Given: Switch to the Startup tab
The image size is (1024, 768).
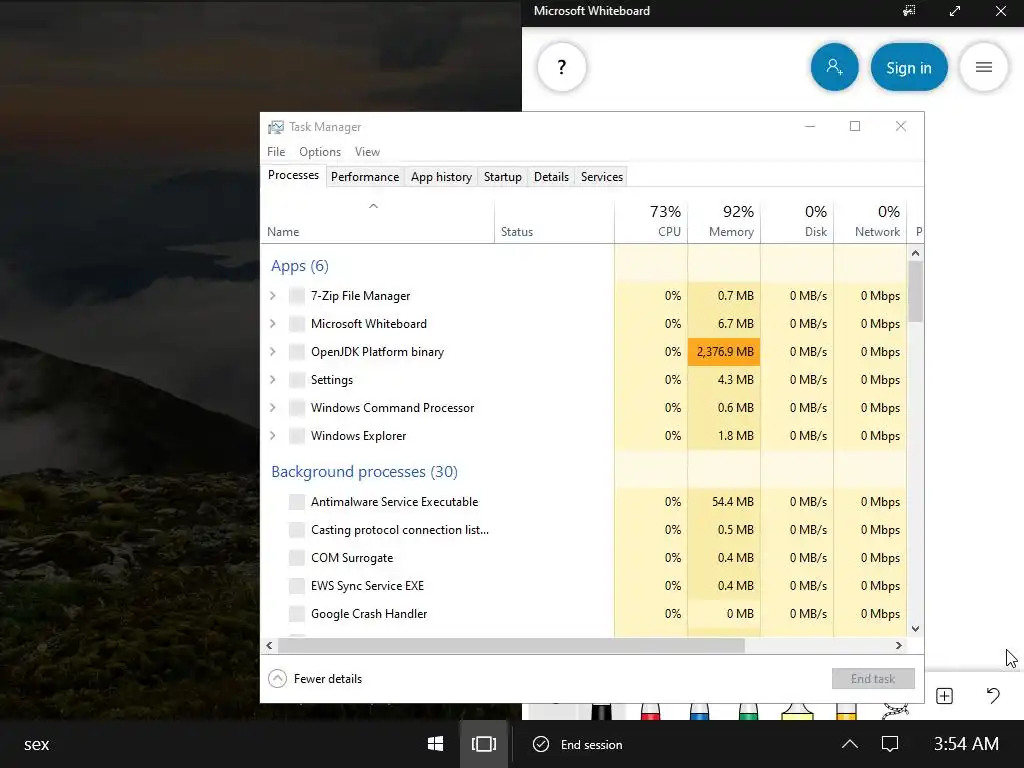Looking at the screenshot, I should point(502,177).
